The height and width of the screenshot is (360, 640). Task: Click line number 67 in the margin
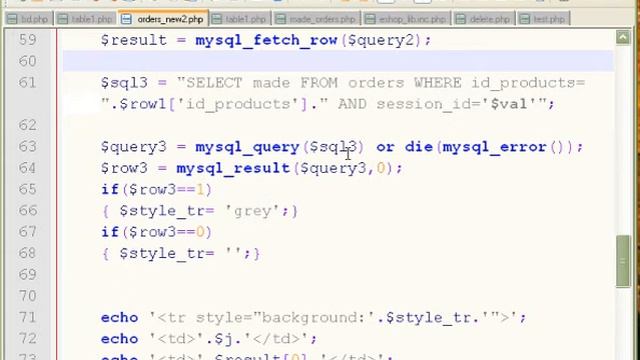click(x=27, y=232)
